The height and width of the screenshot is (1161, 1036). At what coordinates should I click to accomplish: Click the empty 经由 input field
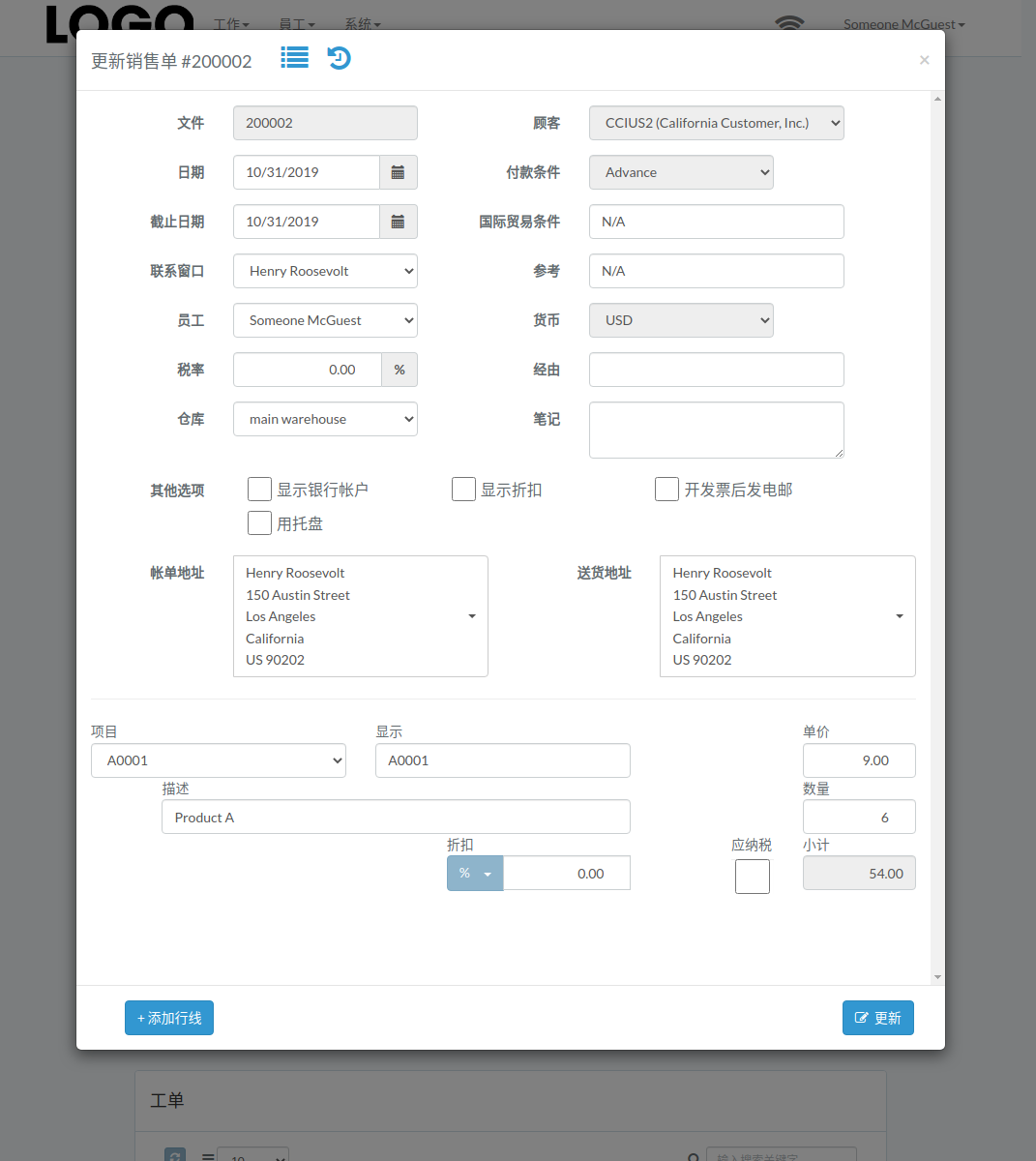[717, 370]
